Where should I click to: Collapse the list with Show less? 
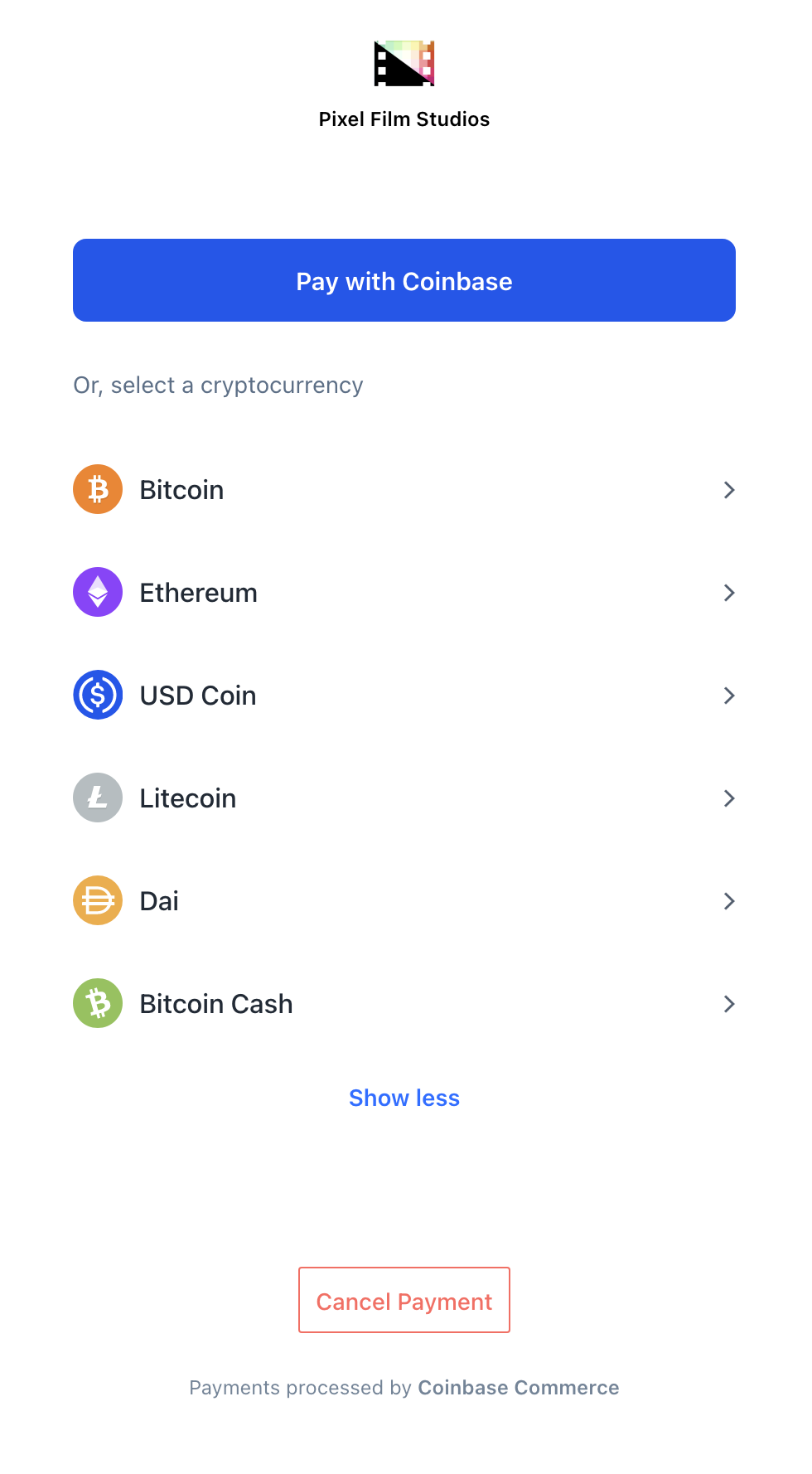(x=404, y=1098)
